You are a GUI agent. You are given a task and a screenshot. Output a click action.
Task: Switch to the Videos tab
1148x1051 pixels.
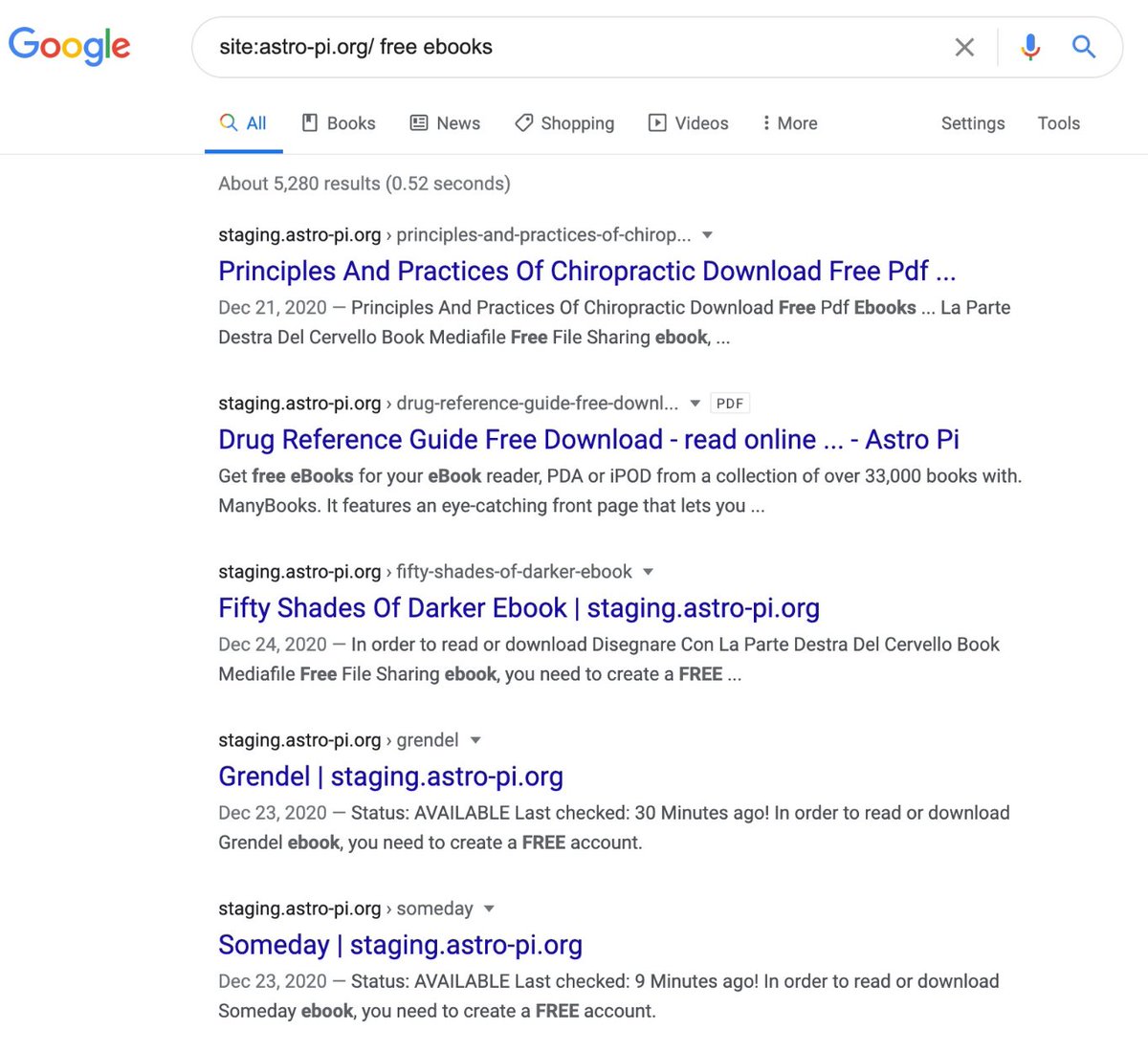pyautogui.click(x=688, y=123)
